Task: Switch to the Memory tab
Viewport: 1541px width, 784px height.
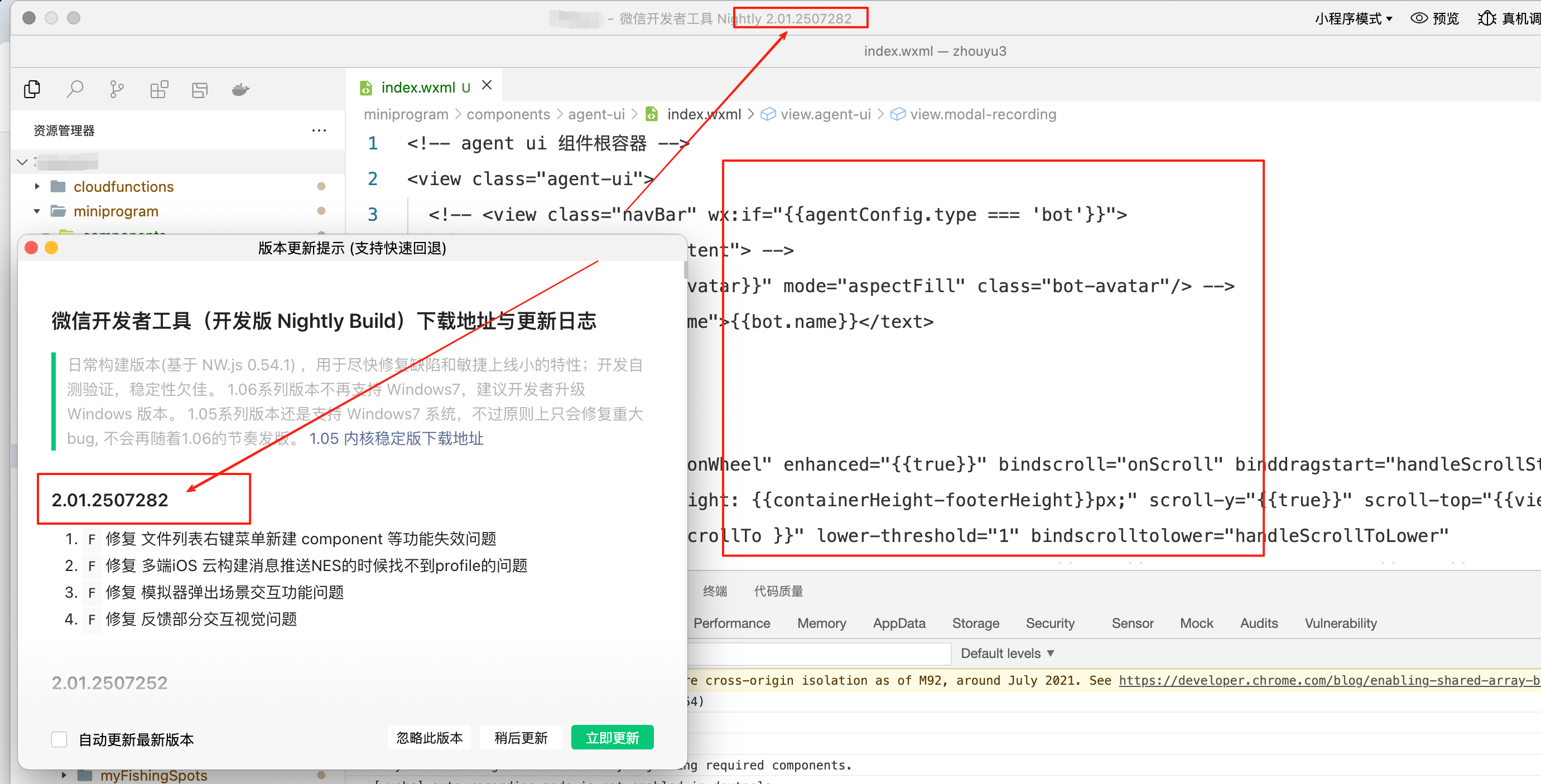Action: click(821, 623)
